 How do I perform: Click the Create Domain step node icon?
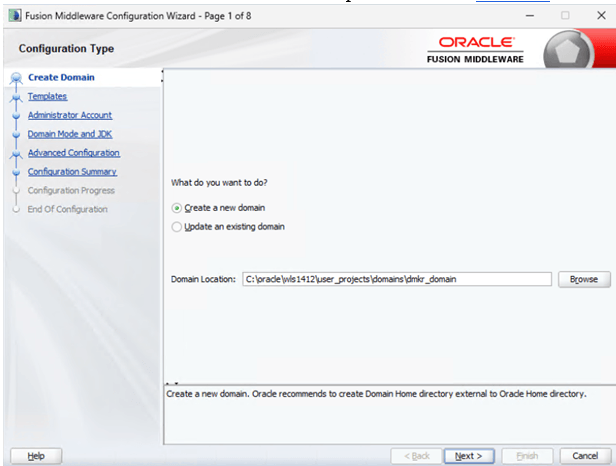click(16, 78)
